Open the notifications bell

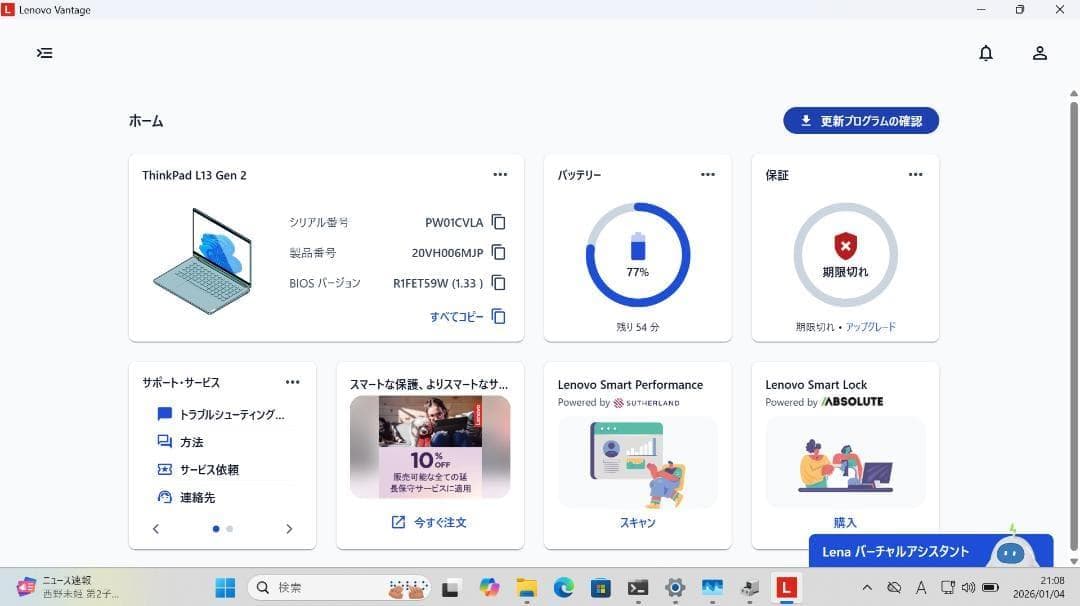point(985,53)
